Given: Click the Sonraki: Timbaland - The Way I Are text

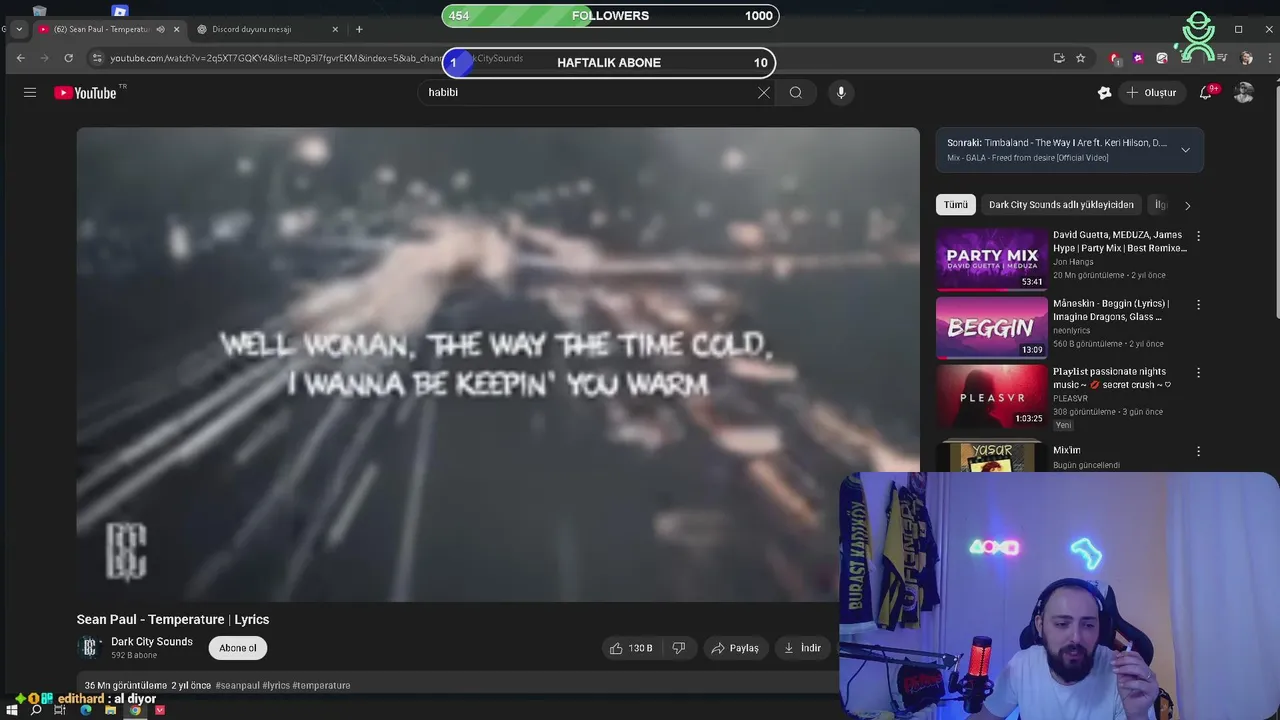Looking at the screenshot, I should click(x=1056, y=143).
